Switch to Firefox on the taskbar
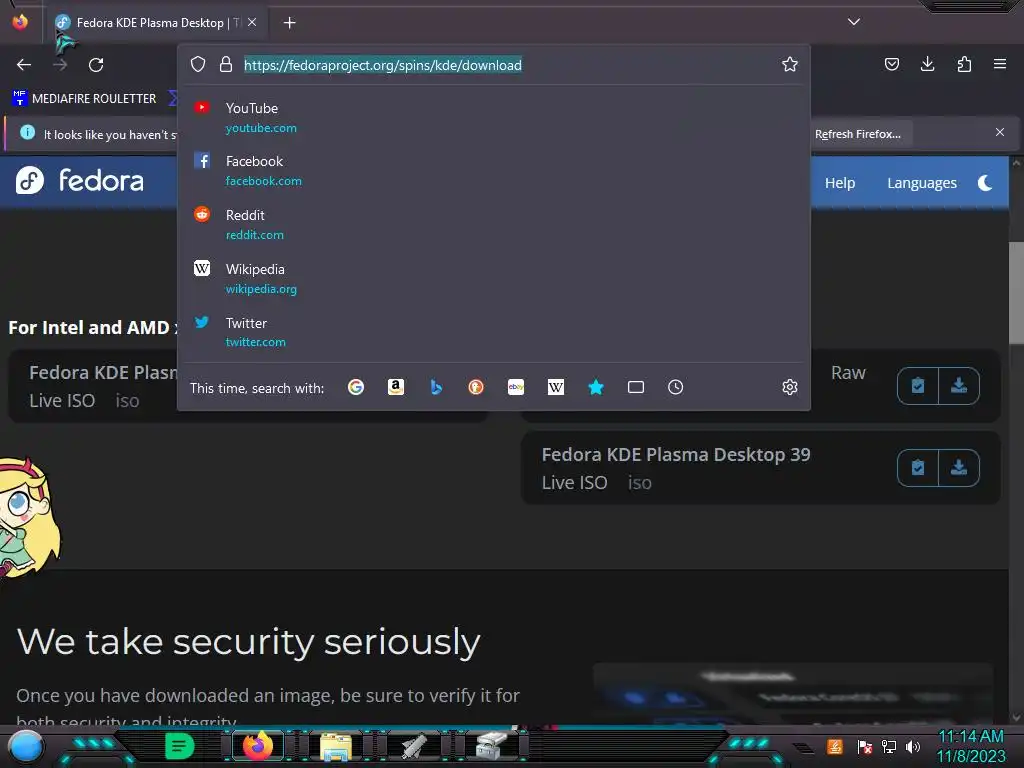The width and height of the screenshot is (1024, 768). click(x=258, y=746)
